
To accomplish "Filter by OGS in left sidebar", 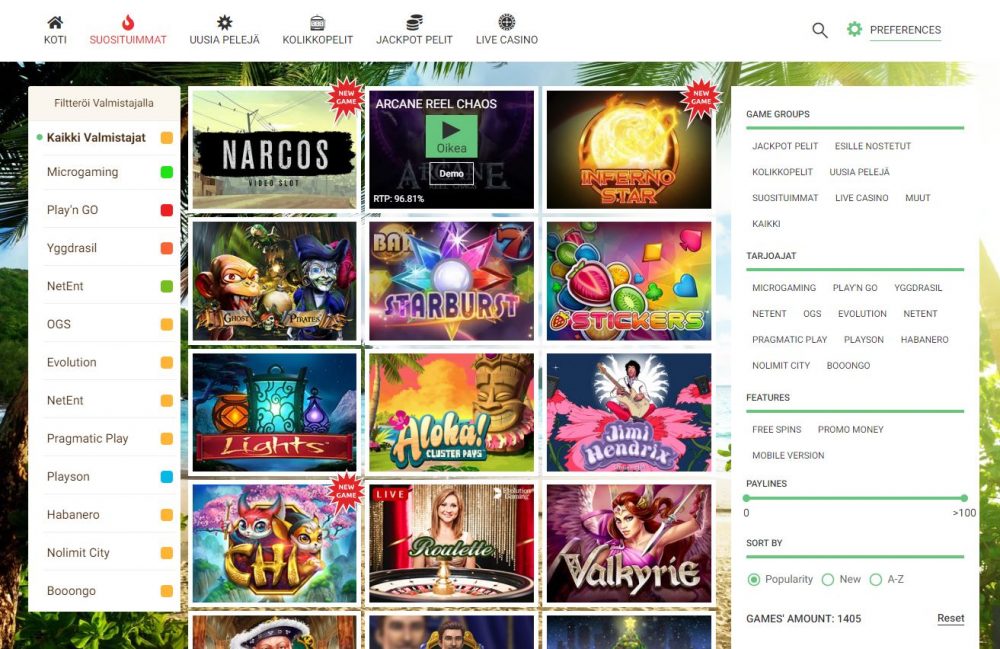I will coord(105,324).
